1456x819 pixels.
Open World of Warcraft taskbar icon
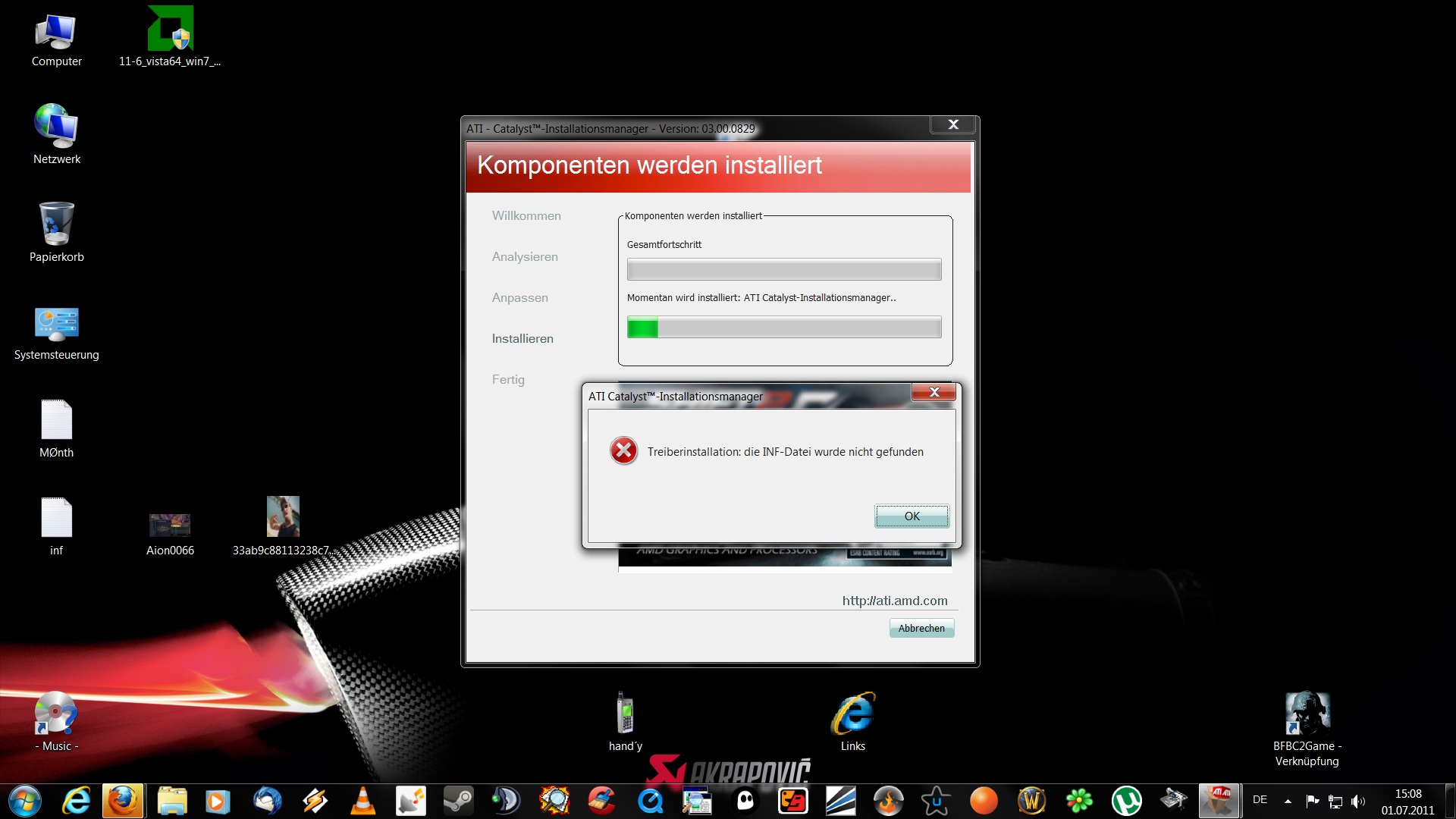pyautogui.click(x=1031, y=801)
